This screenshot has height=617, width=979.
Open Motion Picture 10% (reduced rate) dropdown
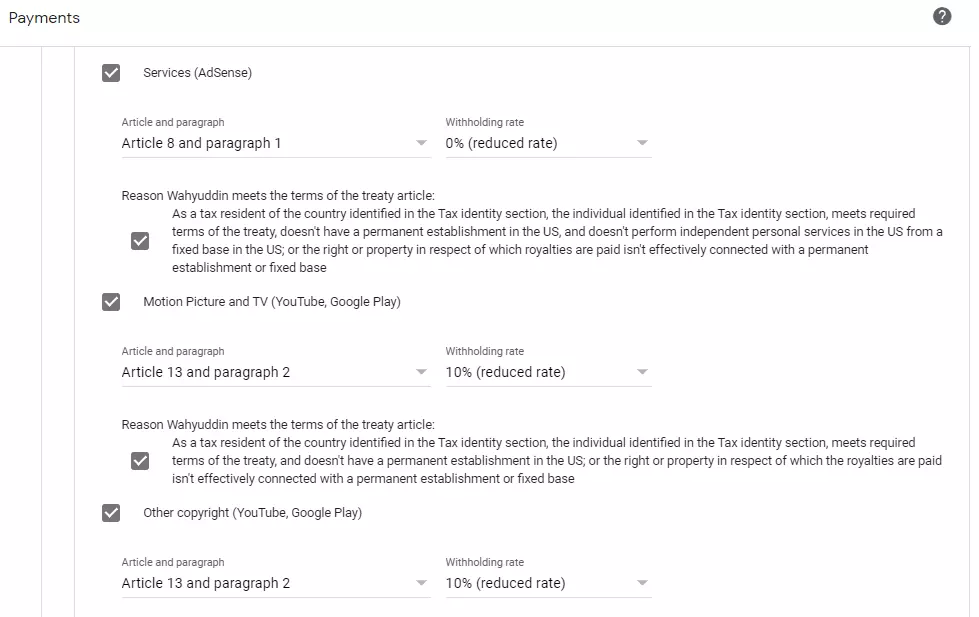click(x=548, y=373)
